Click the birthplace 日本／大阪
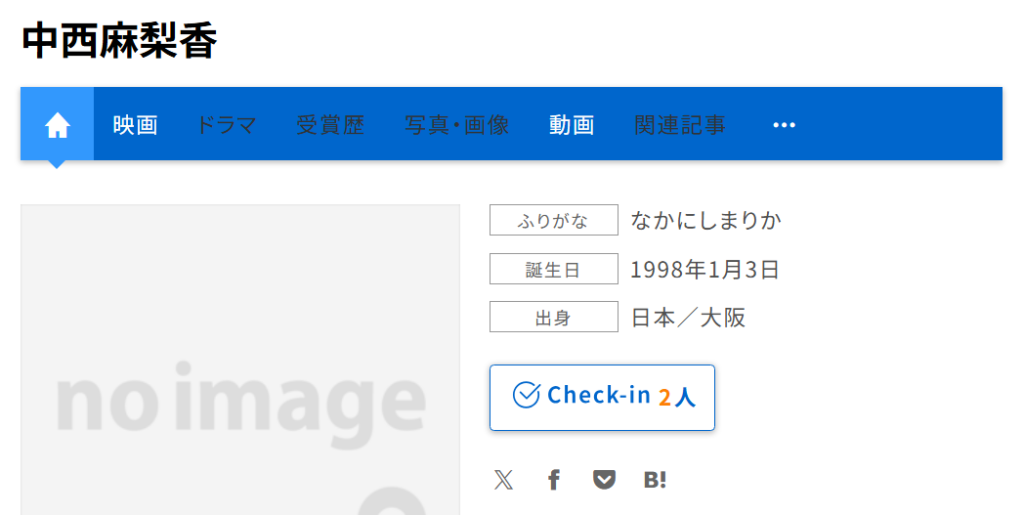The width and height of the screenshot is (1024, 515). (688, 318)
